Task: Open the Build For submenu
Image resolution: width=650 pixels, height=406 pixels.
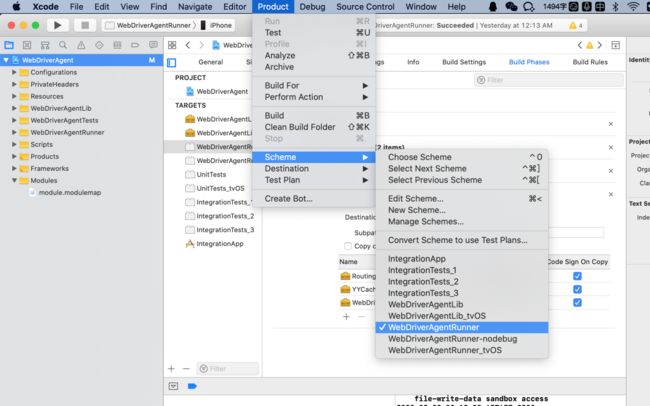Action: click(314, 85)
